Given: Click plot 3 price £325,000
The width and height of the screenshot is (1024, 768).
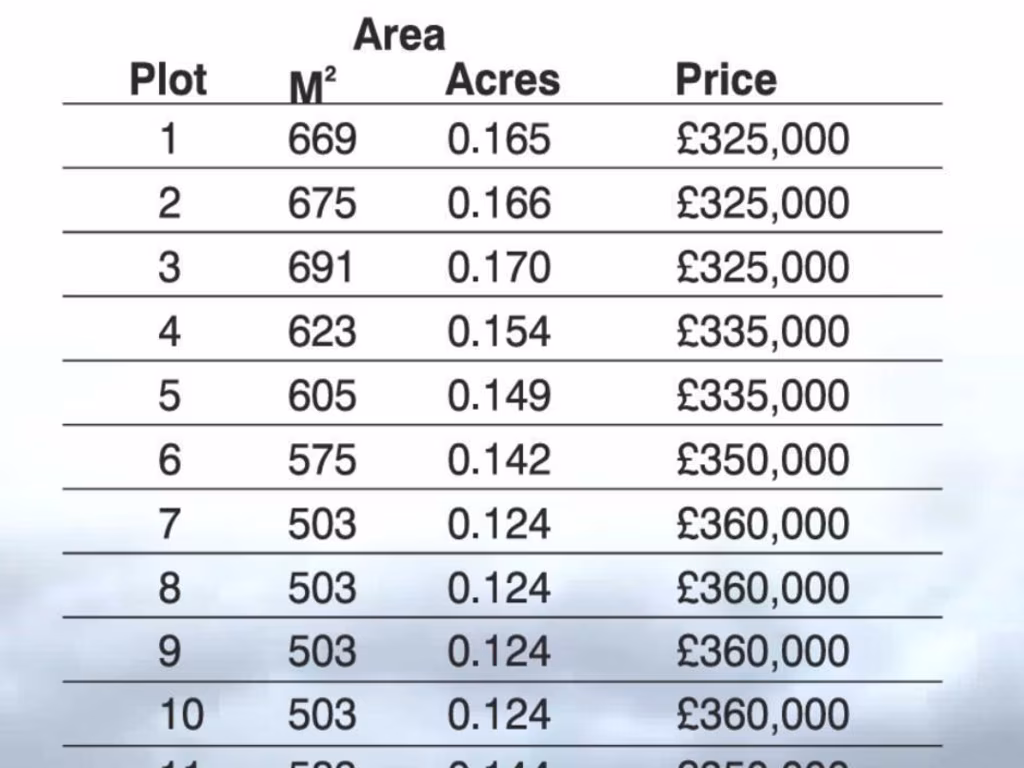Looking at the screenshot, I should pyautogui.click(x=762, y=267).
